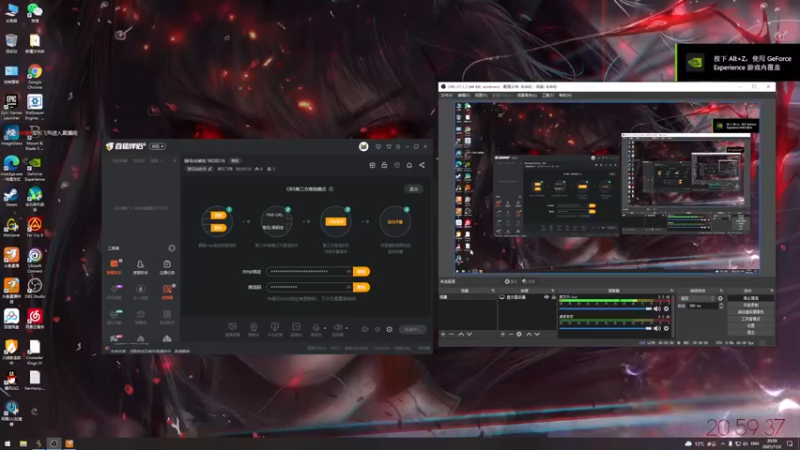800x450 pixels.
Task: Toggle visibility eye of the display capture source
Action: click(546, 297)
